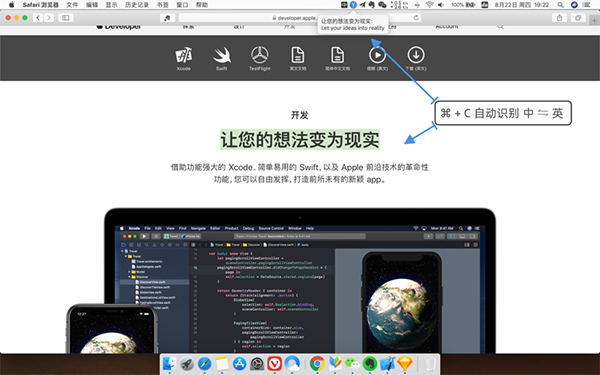Open the Safari浏览器 menu
This screenshot has height=375, width=600.
(x=40, y=5)
